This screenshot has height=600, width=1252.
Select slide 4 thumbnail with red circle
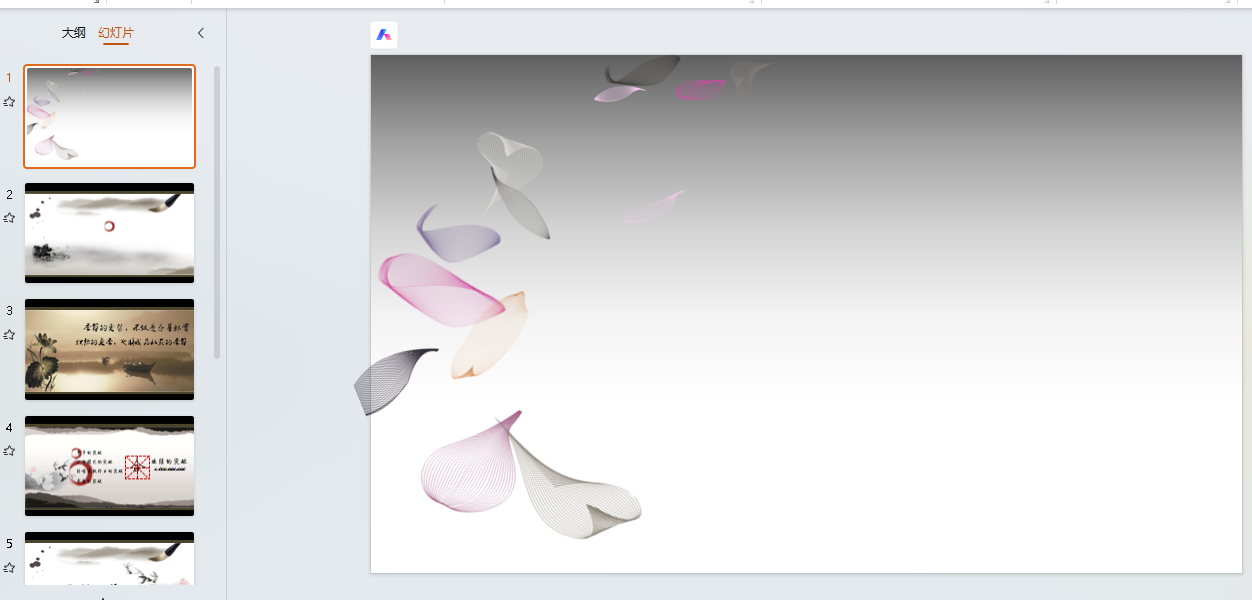[x=110, y=466]
